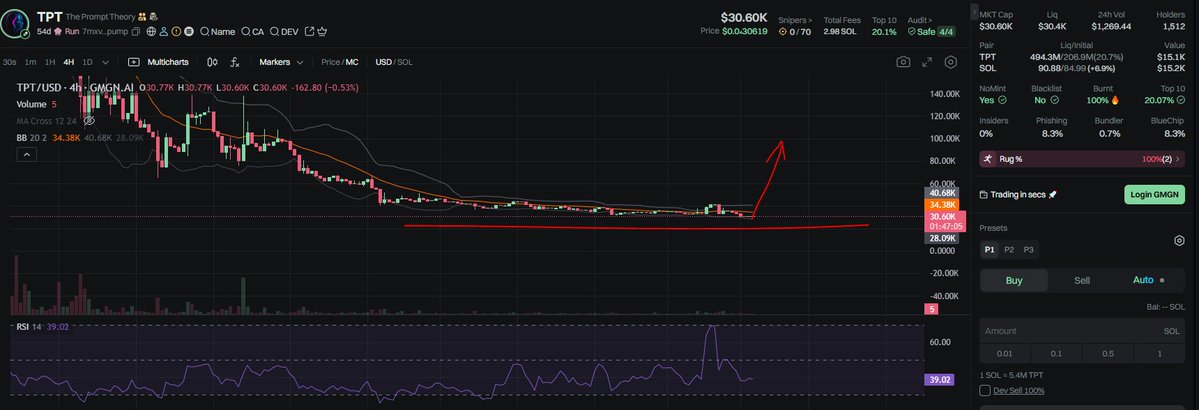Open the Audit details
The image size is (1199, 410).
tap(921, 20)
